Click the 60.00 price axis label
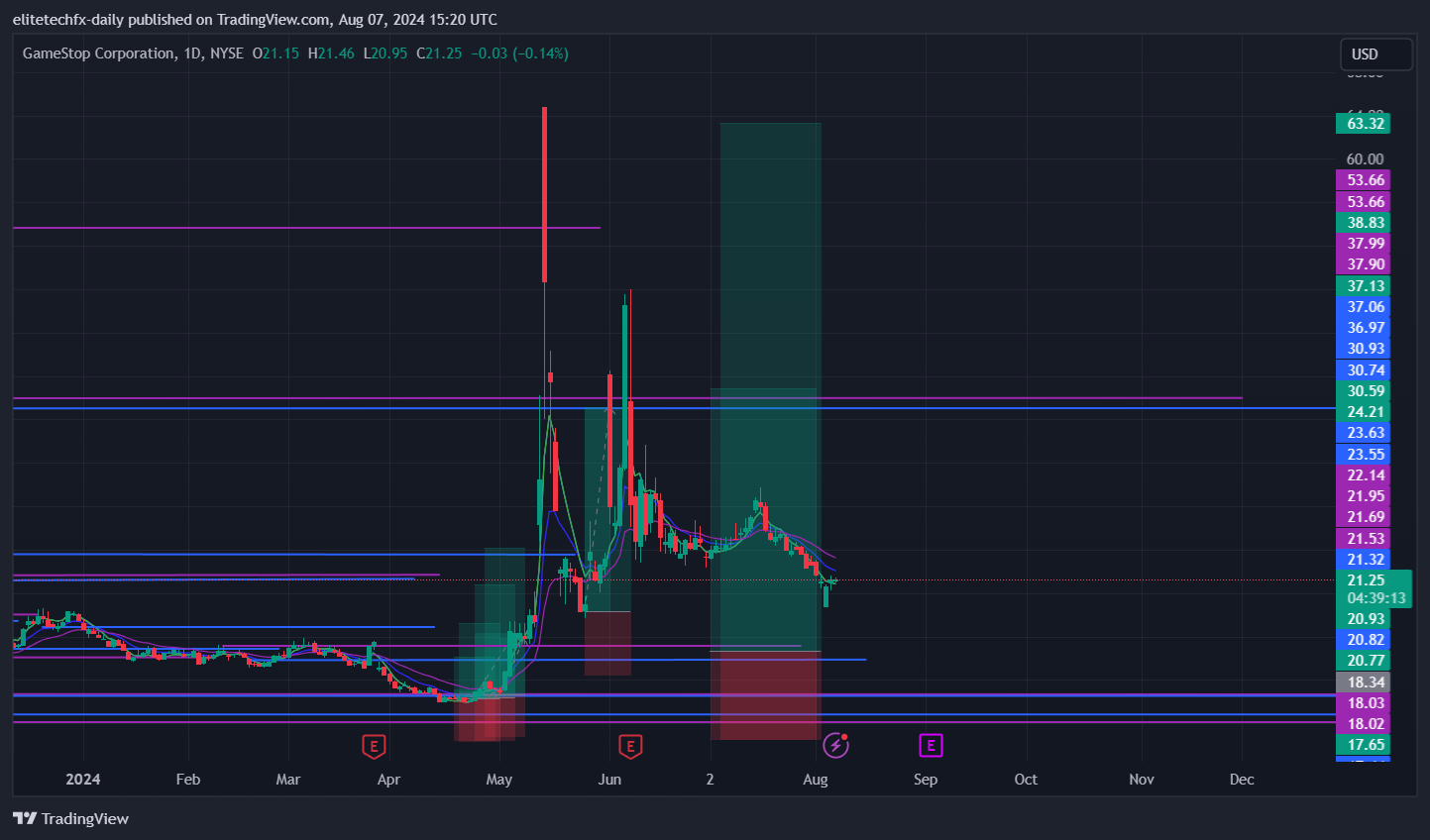 pos(1365,159)
